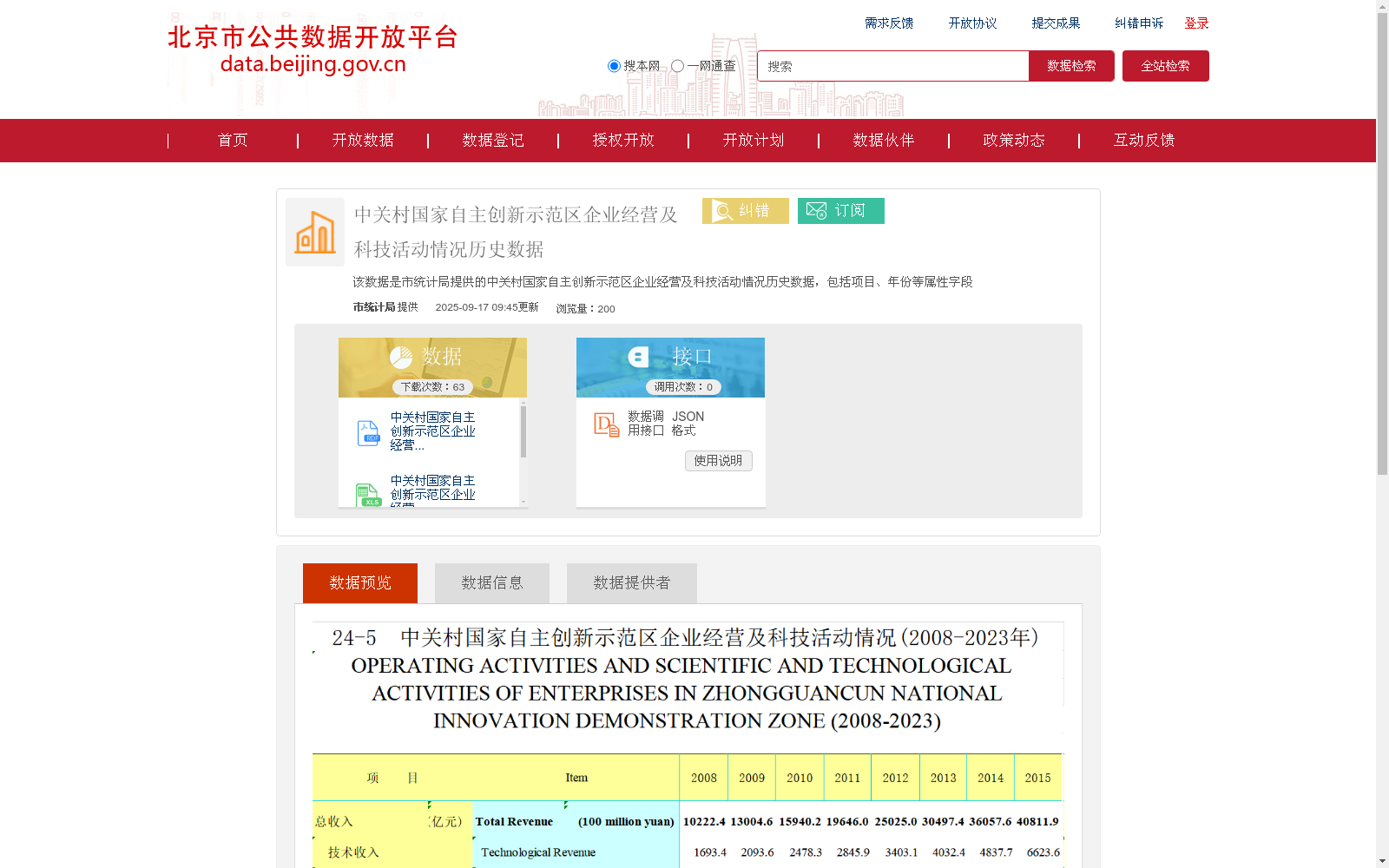Focus the 搜索 input field

893,66
